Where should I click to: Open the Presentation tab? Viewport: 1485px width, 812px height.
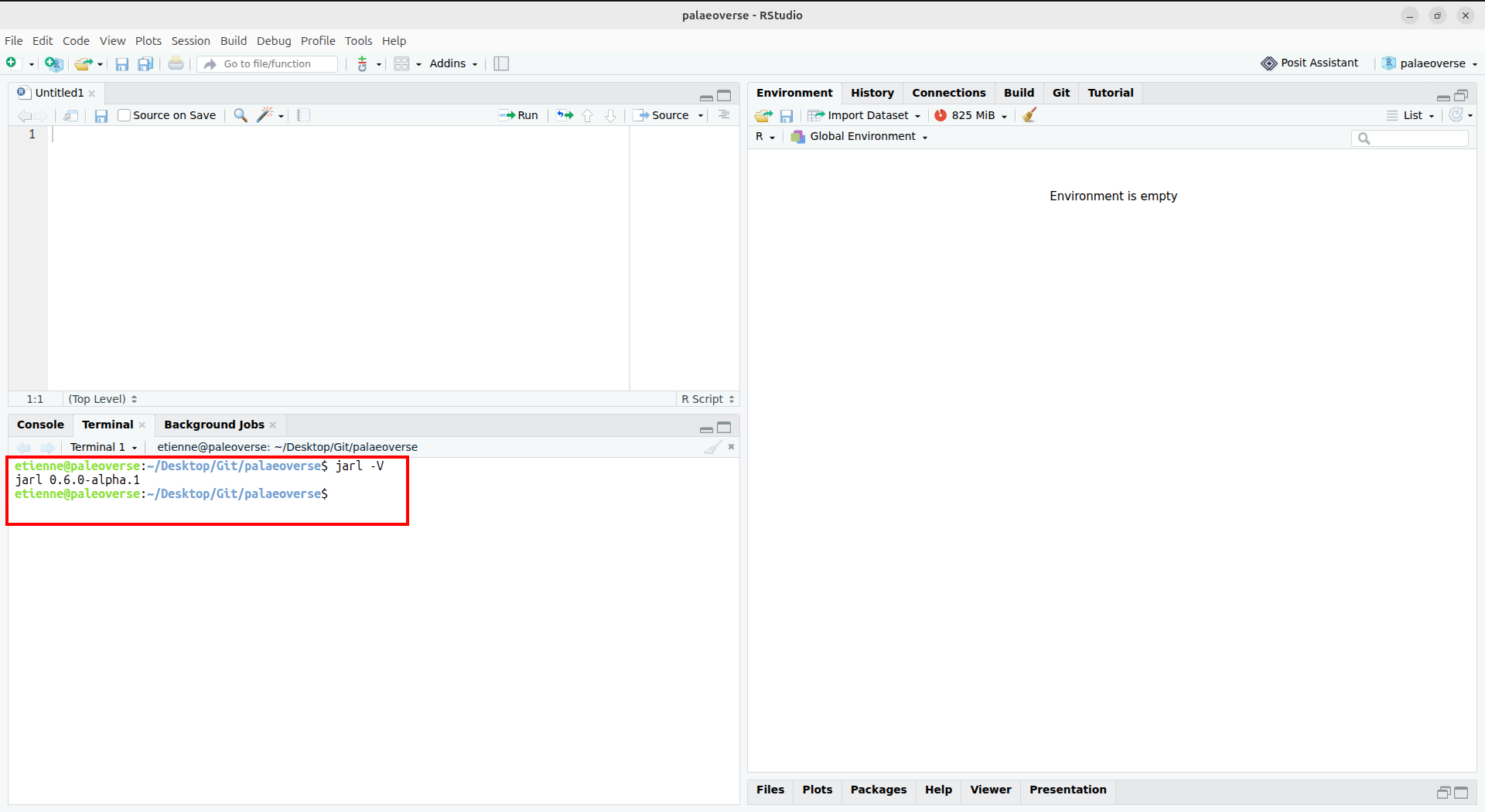(x=1068, y=790)
